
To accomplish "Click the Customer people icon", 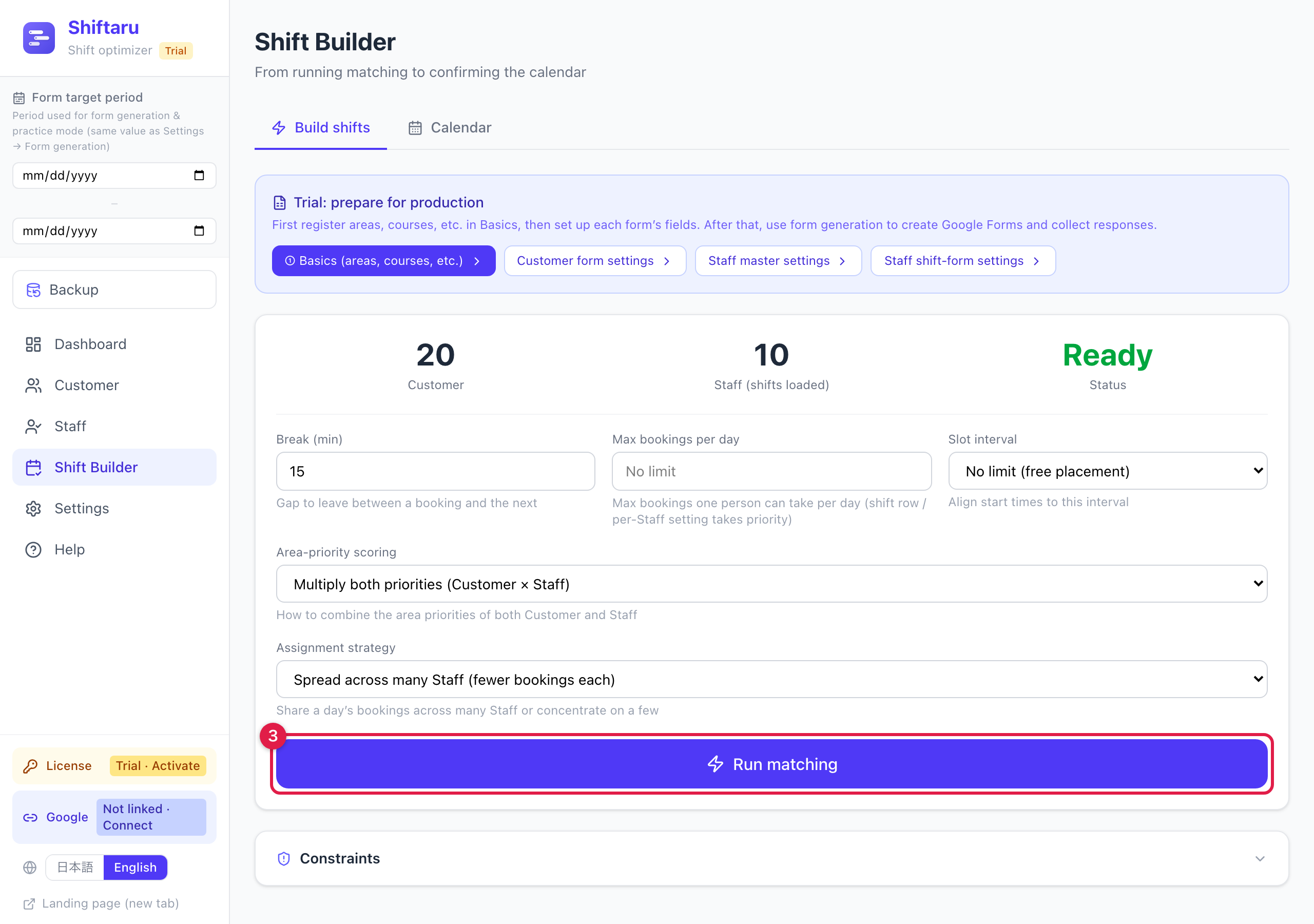I will (33, 386).
